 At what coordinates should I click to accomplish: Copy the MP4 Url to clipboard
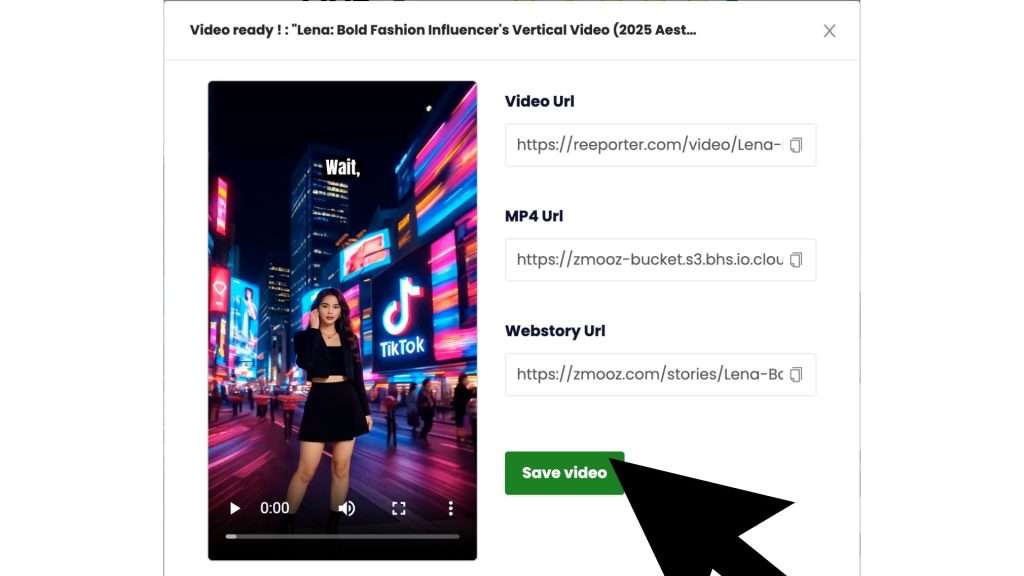tap(795, 260)
